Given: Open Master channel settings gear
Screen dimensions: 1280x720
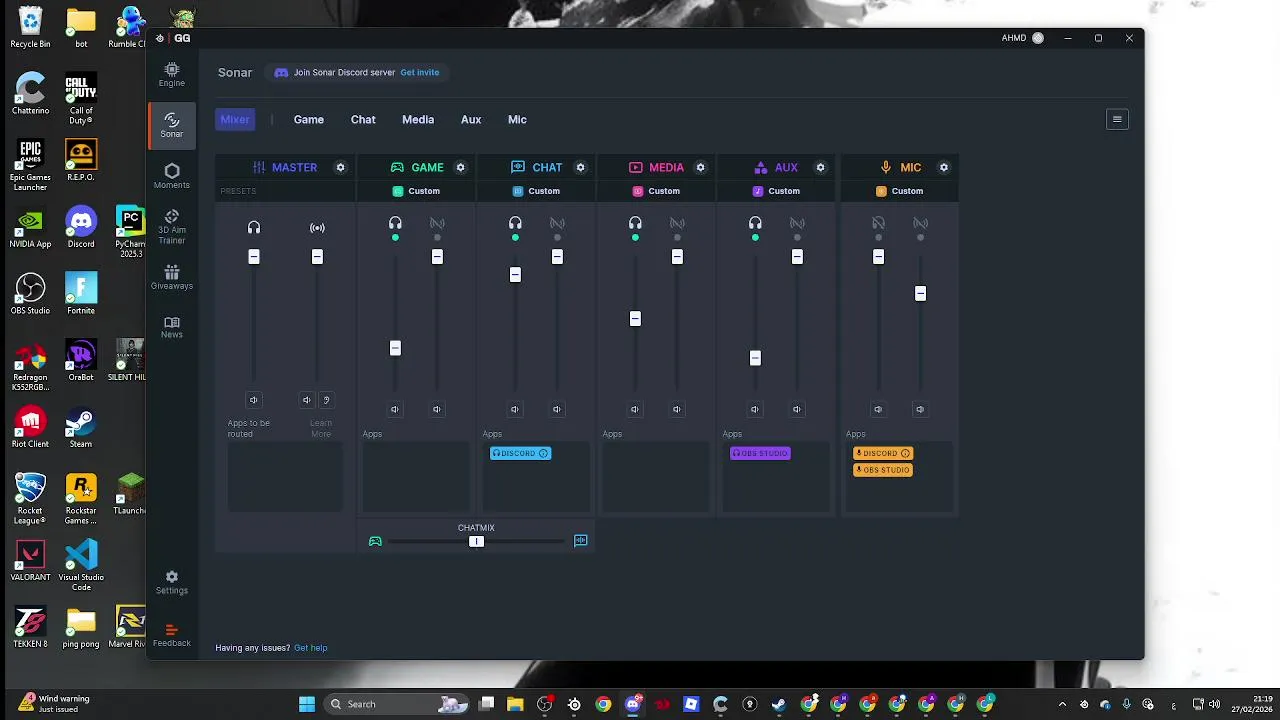Looking at the screenshot, I should click(340, 167).
